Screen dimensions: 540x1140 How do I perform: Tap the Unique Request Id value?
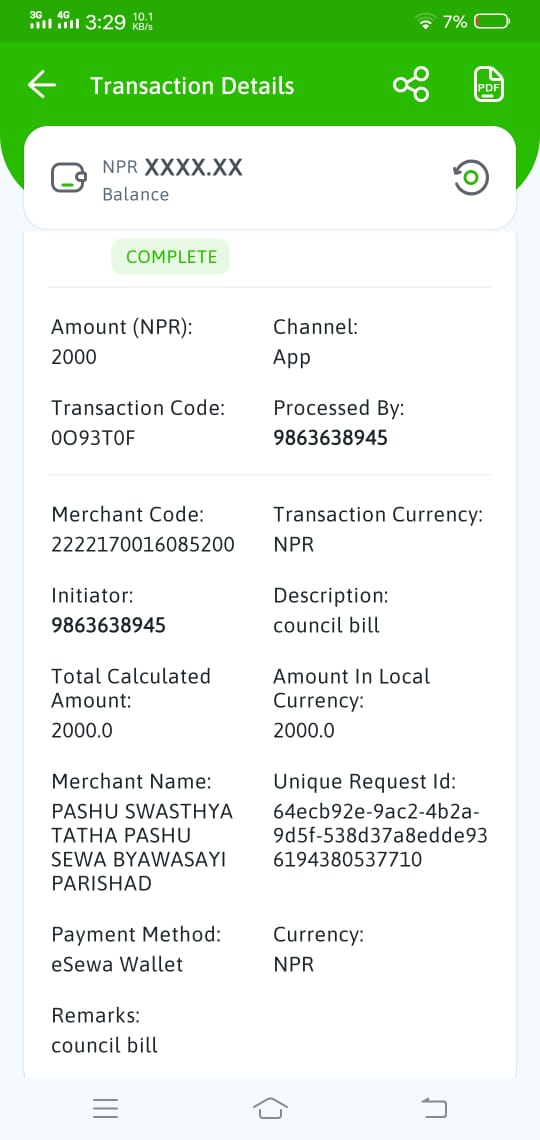coord(380,835)
